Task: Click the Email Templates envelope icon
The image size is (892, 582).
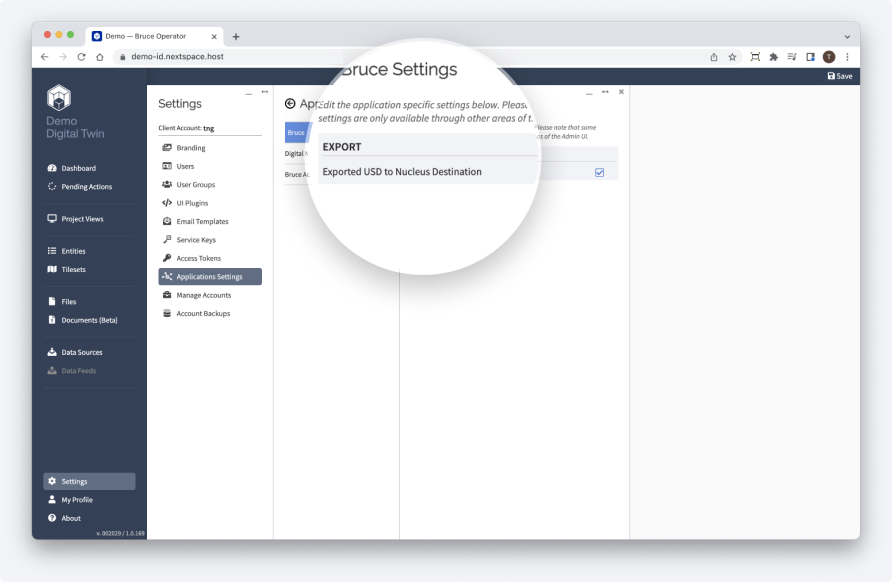Action: click(167, 221)
